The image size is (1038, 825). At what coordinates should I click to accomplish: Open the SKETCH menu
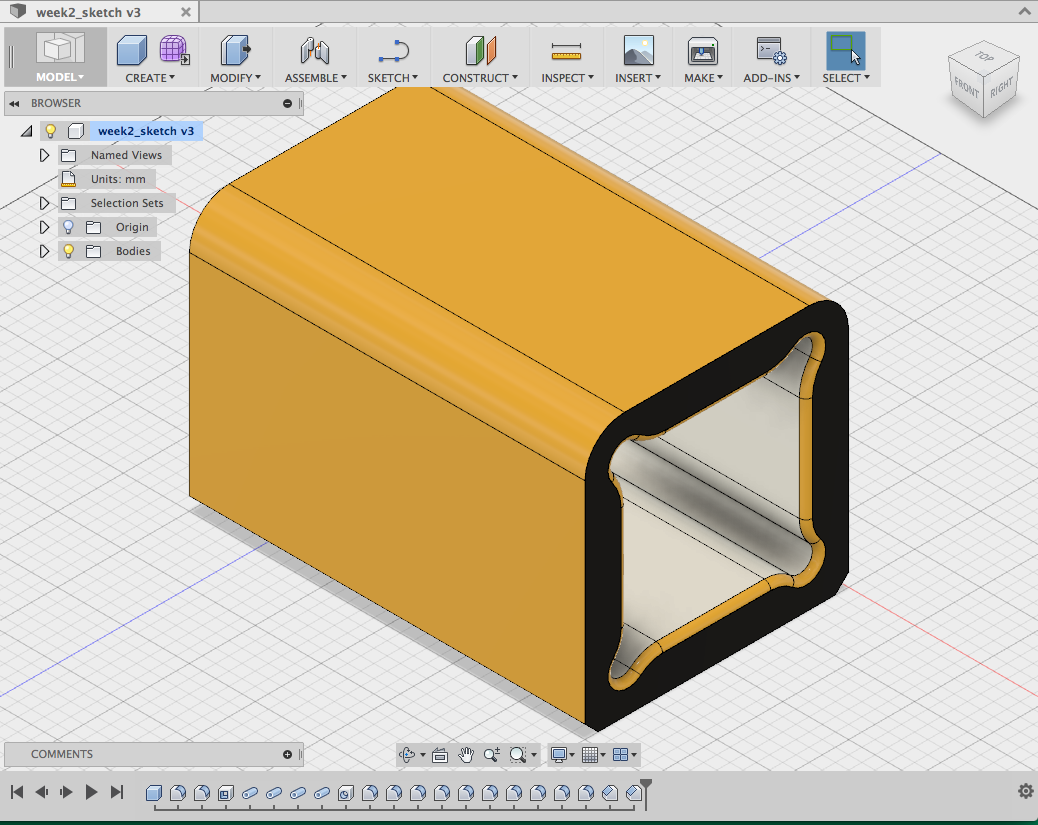pos(393,77)
